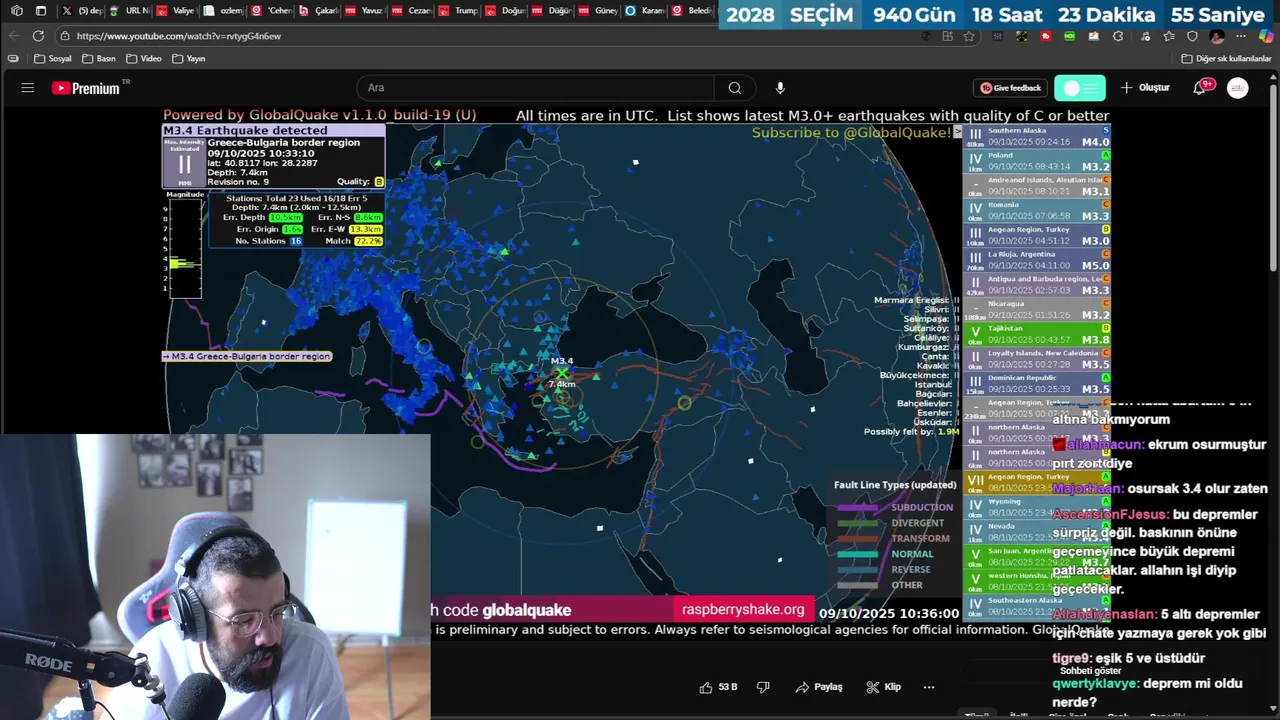Bookmark this page with the star icon
This screenshot has width=1280, height=720.
point(969,36)
